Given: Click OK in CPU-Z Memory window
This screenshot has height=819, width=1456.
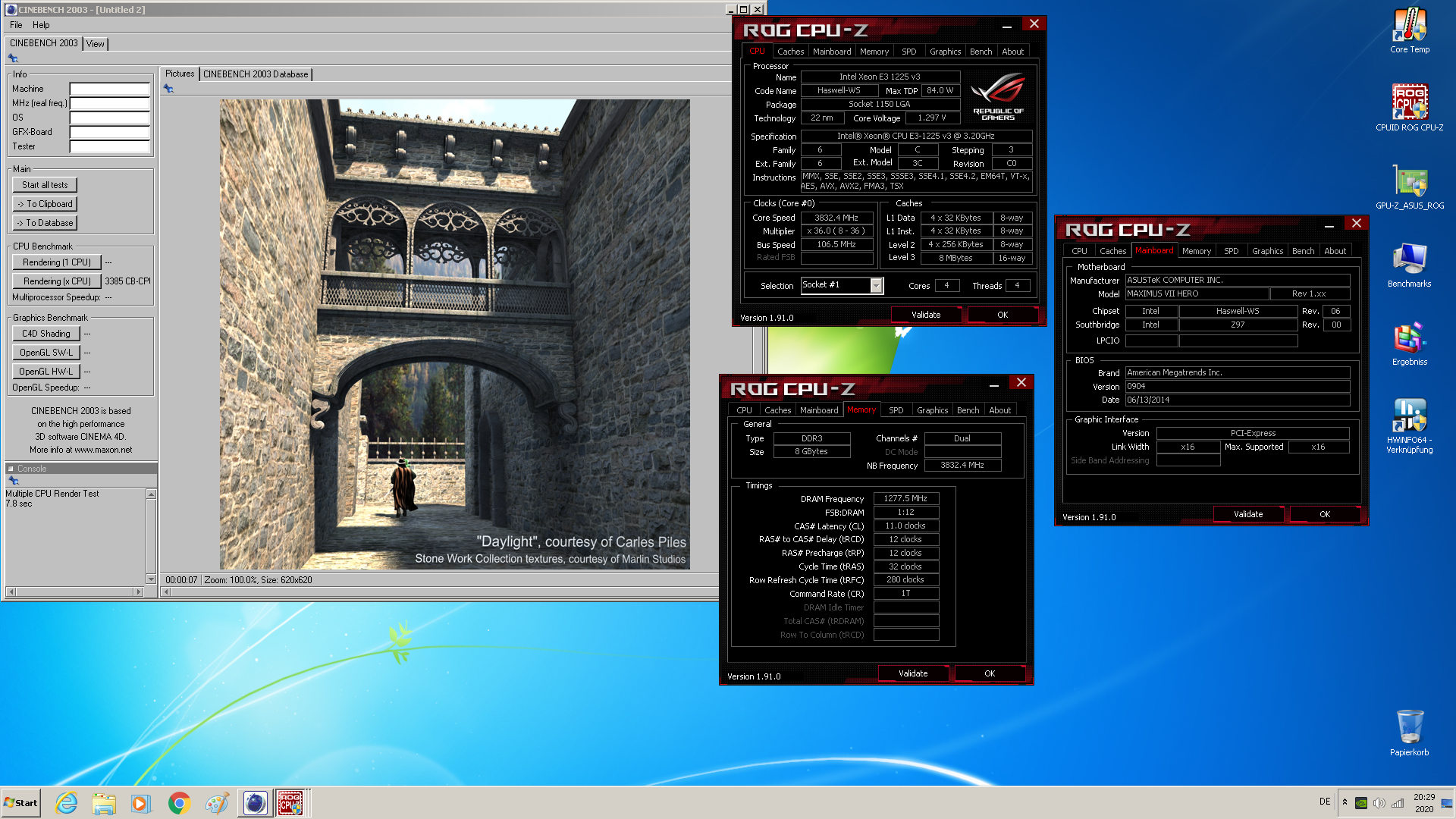Looking at the screenshot, I should (990, 673).
